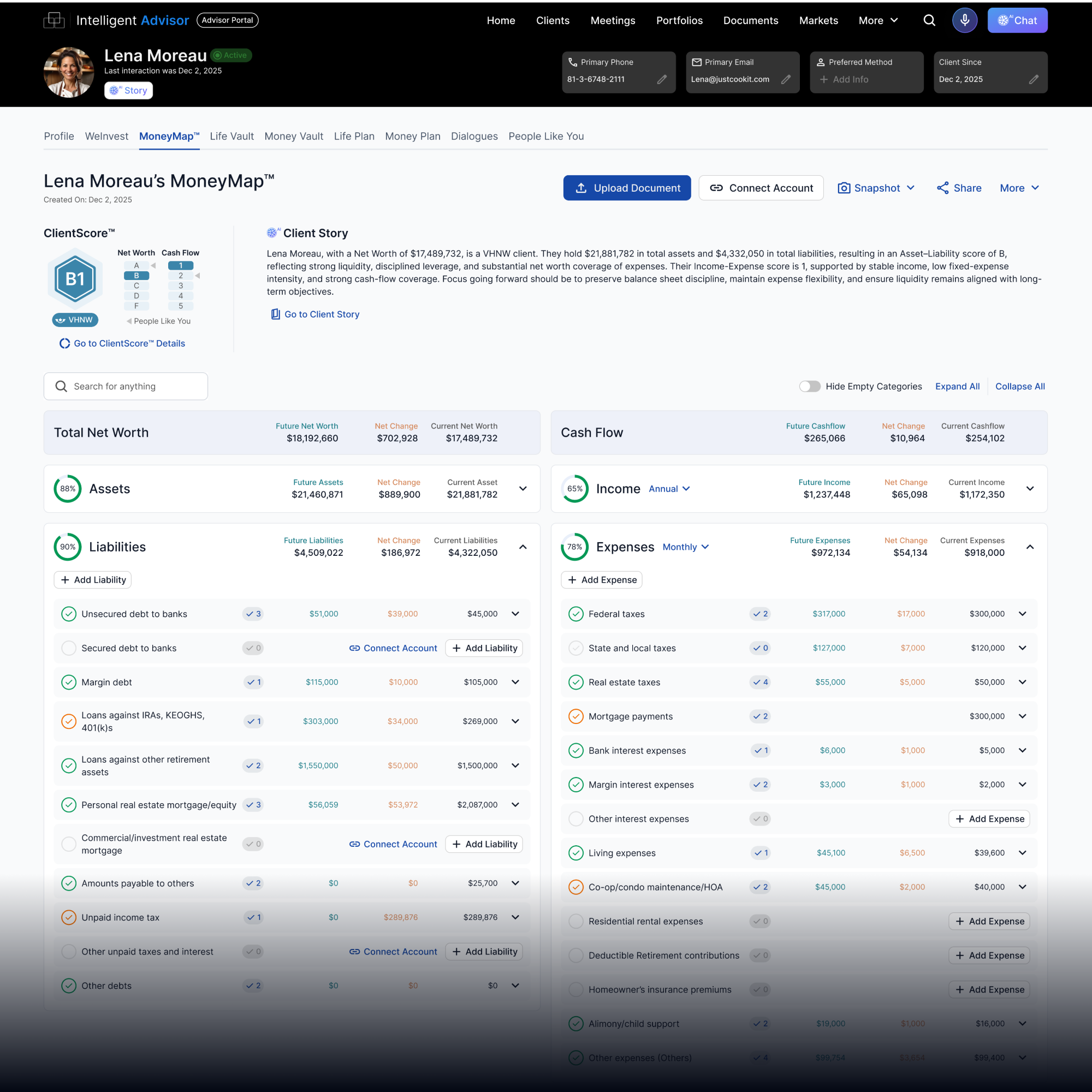Viewport: 1092px width, 1092px height.
Task: Open the Portfolios menu item
Action: [x=679, y=20]
